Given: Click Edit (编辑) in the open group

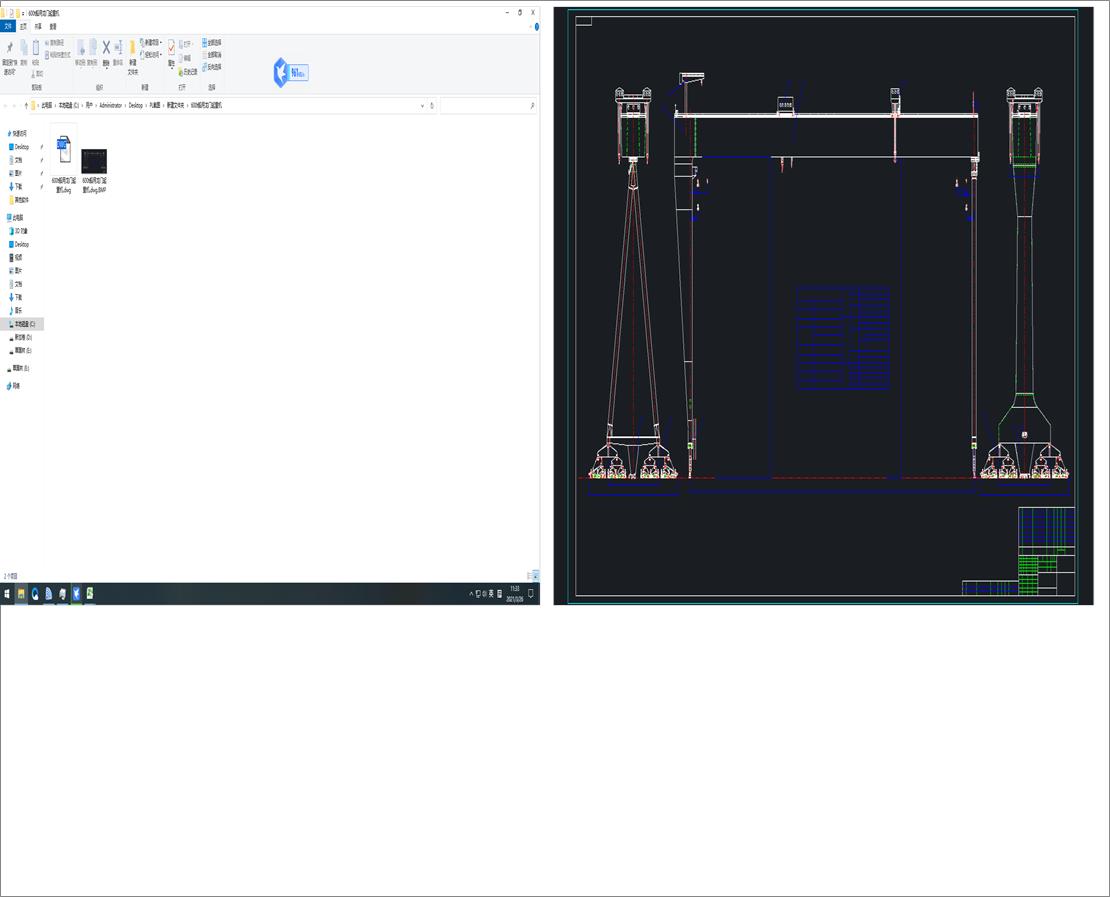Looking at the screenshot, I should [183, 58].
